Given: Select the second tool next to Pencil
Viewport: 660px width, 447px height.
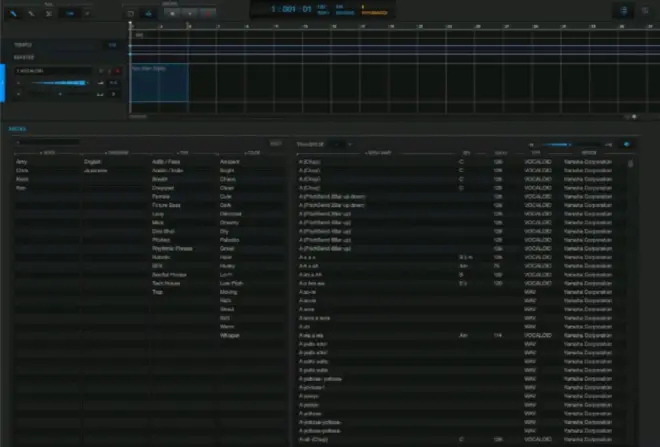Looking at the screenshot, I should [31, 13].
